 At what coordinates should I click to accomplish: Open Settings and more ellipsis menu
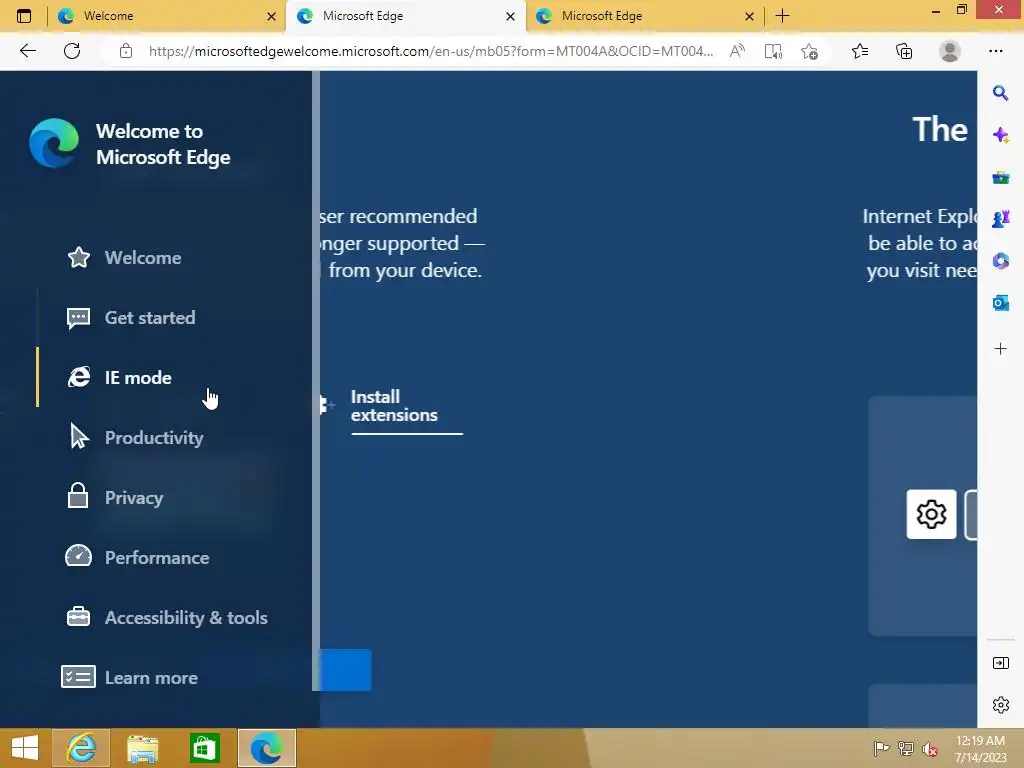pos(995,51)
